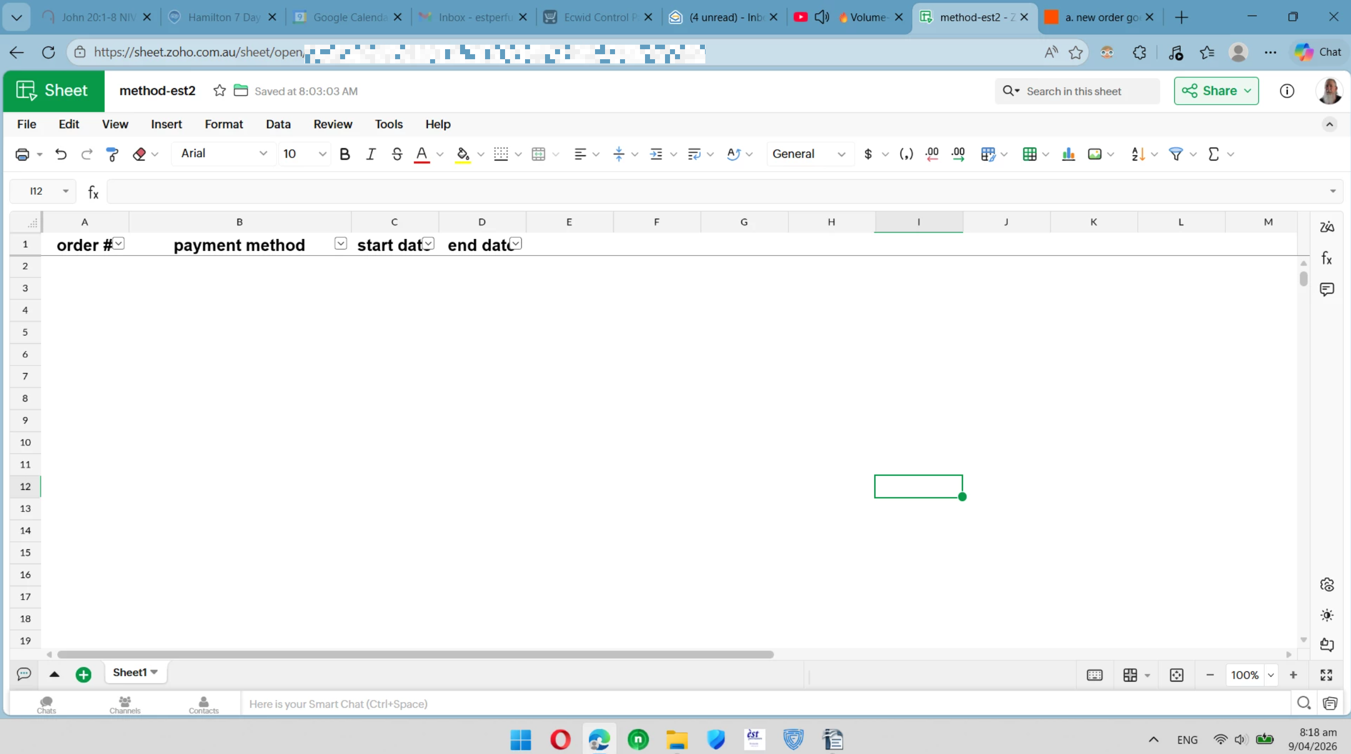1351x754 pixels.
Task: Click the Insert Image icon
Action: pyautogui.click(x=1095, y=154)
